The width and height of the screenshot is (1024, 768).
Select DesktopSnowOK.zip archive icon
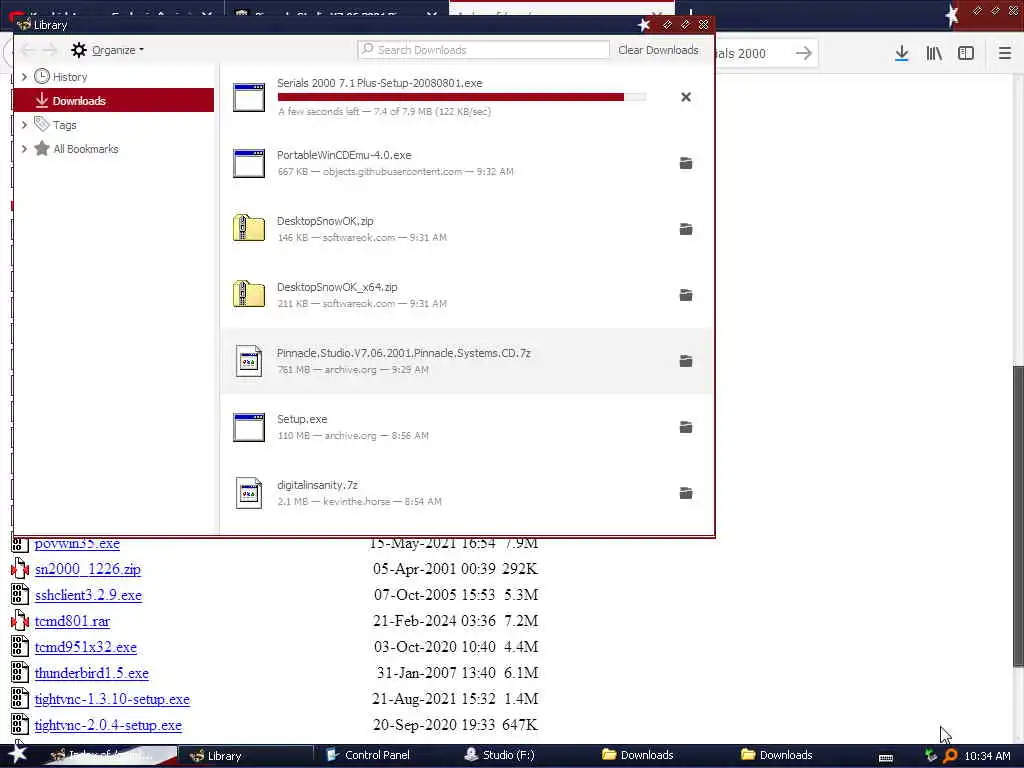(x=249, y=229)
